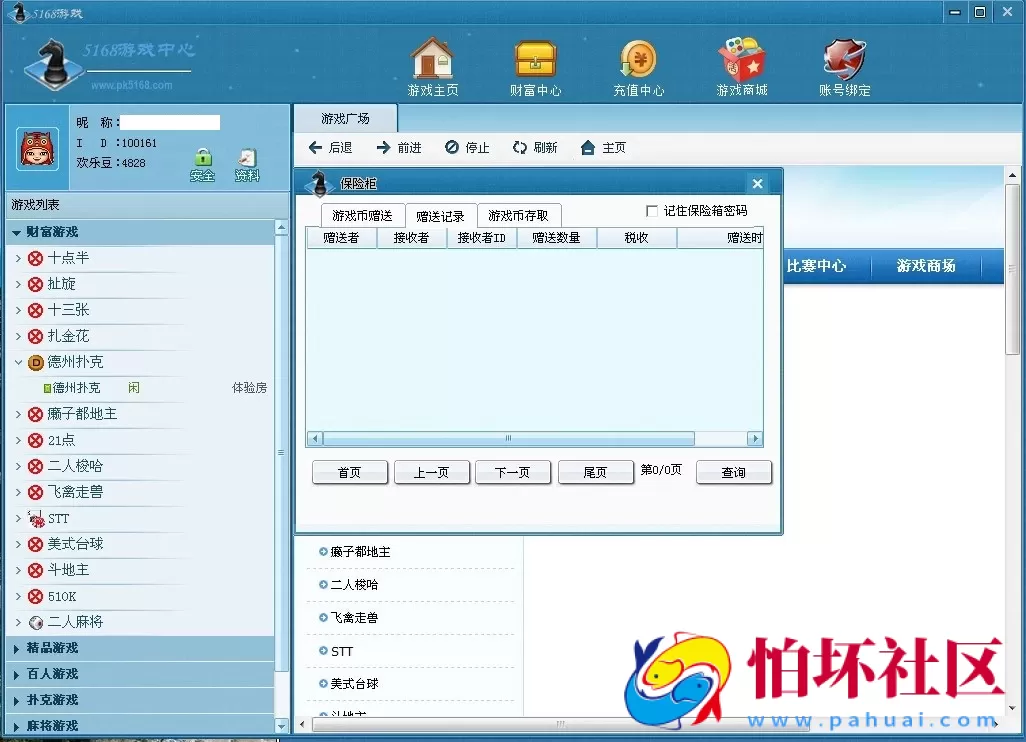
Task: Collapse the 德州扑克 tree node
Action: click(x=19, y=362)
